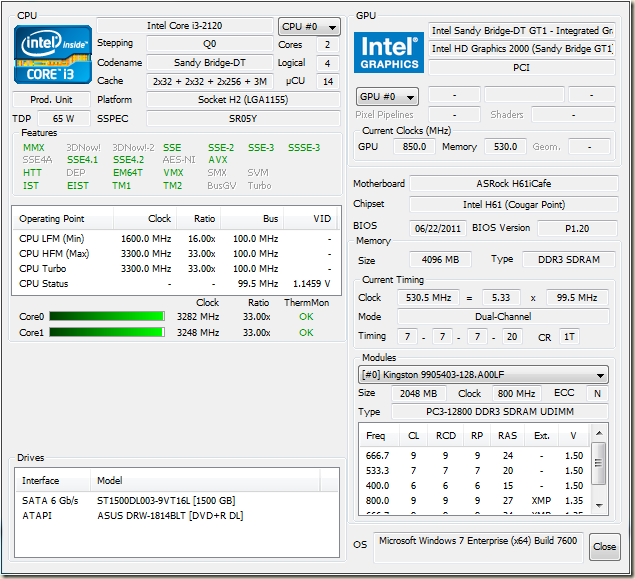Open the CPU #0 selector dropdown

[x=309, y=27]
